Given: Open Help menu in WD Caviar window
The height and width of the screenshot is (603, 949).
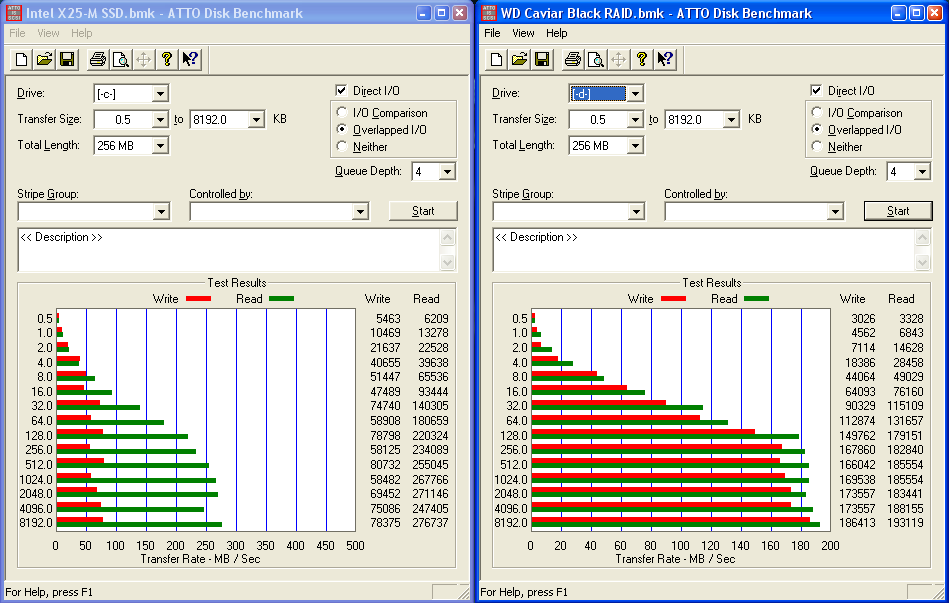Looking at the screenshot, I should tap(556, 33).
